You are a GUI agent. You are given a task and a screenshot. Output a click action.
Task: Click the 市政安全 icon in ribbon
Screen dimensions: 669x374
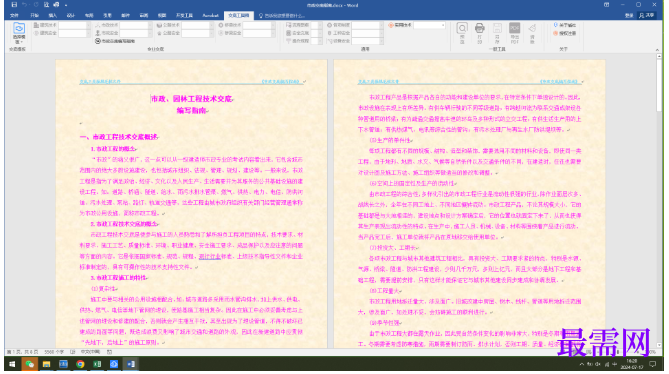[98, 33]
